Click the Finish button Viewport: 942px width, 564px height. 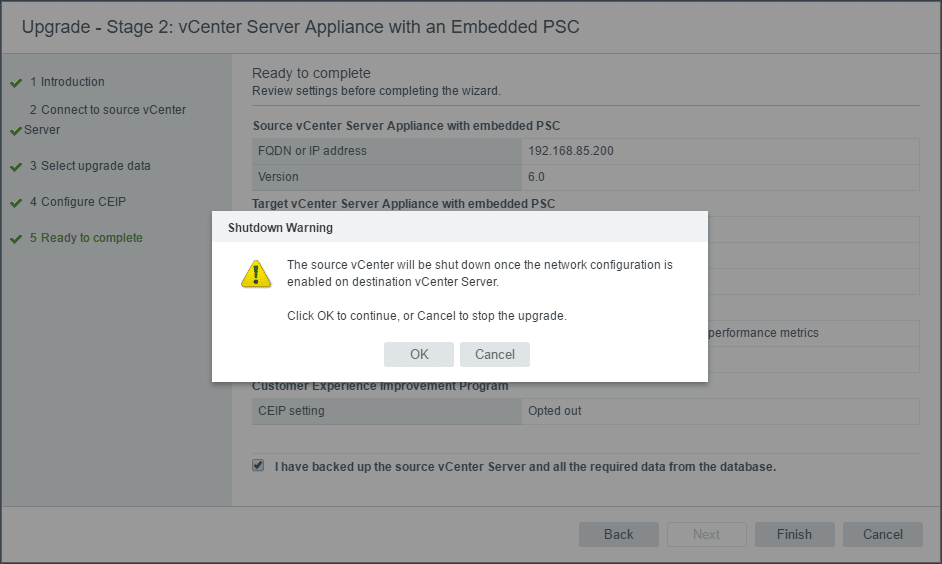click(x=794, y=534)
